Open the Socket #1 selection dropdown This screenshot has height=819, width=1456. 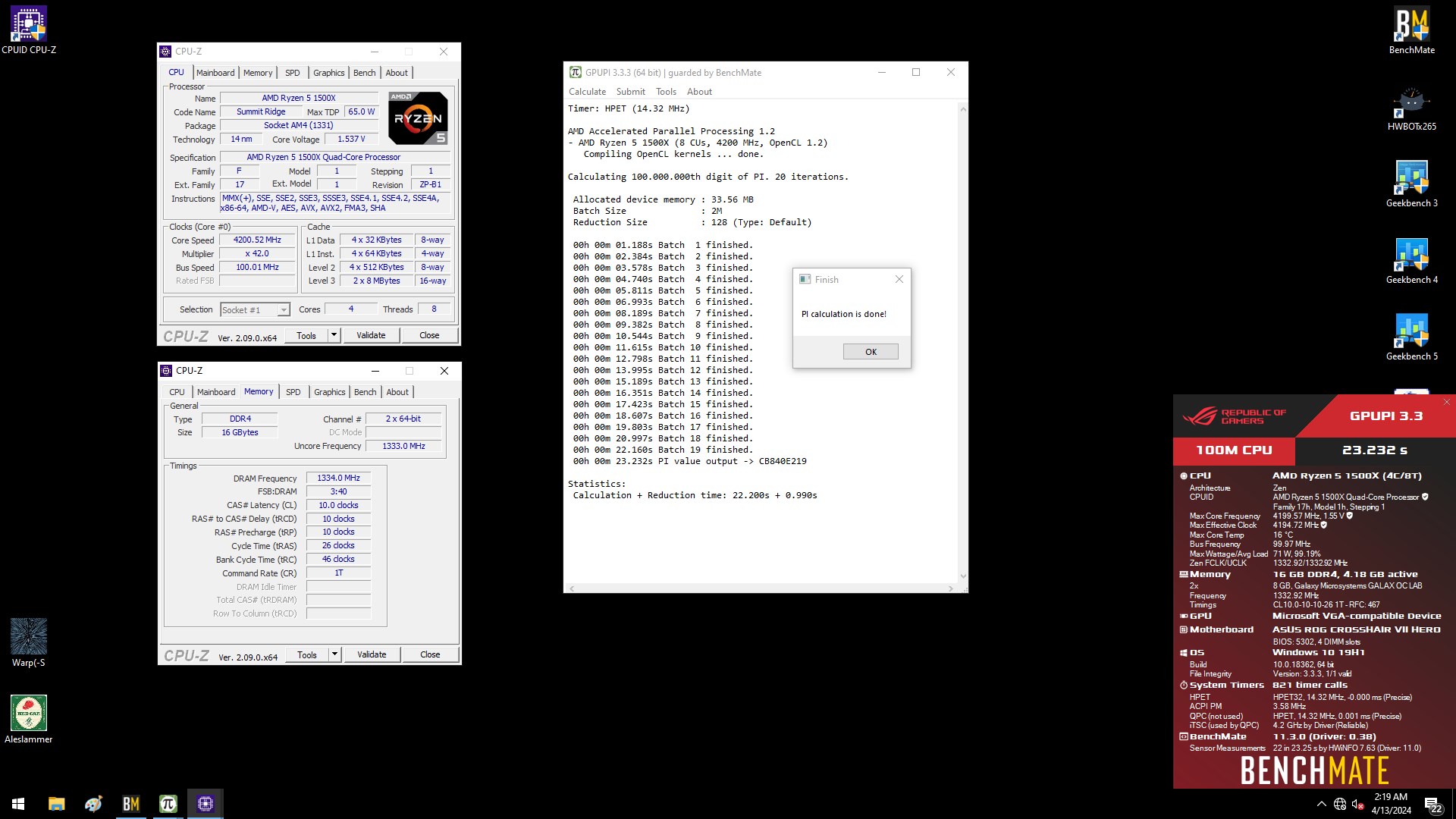coord(255,309)
